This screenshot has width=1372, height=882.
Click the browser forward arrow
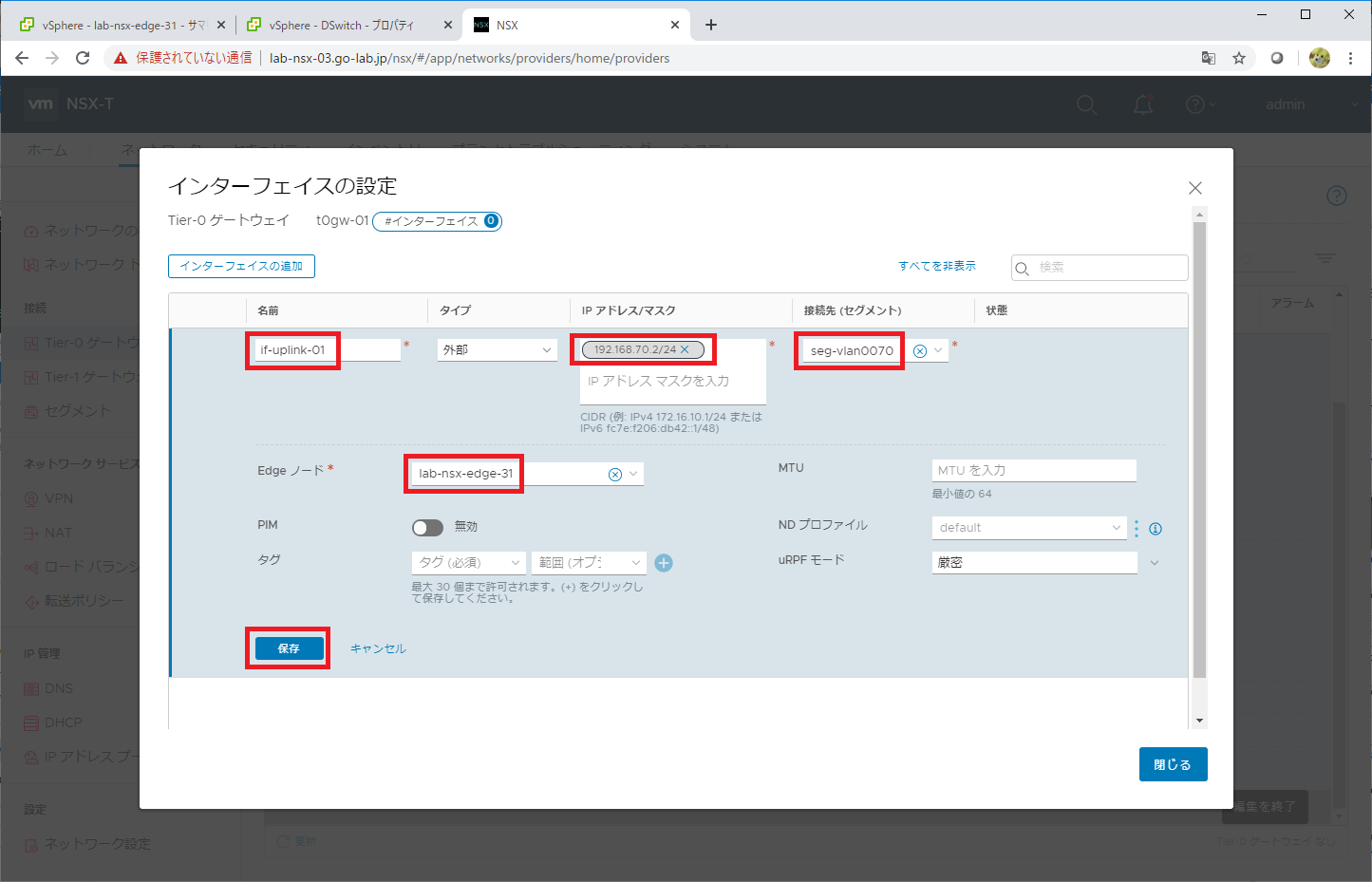[52, 58]
